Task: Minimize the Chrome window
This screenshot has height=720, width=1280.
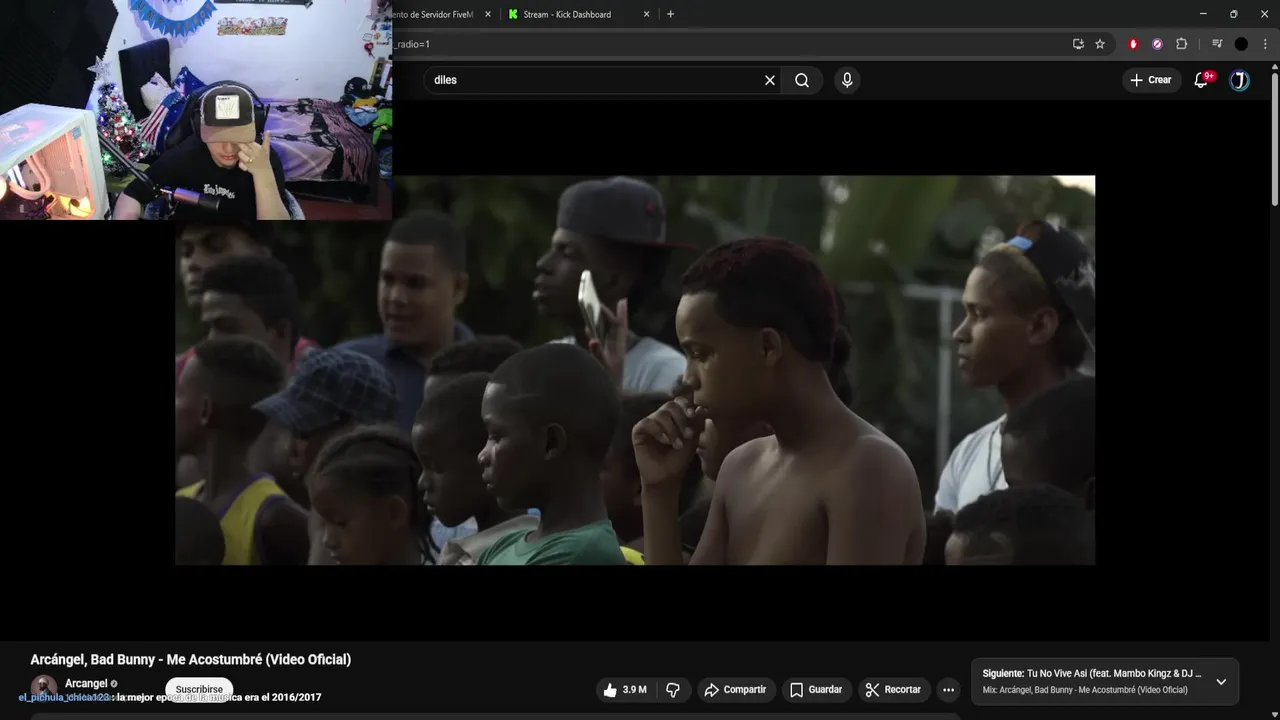Action: [x=1203, y=14]
